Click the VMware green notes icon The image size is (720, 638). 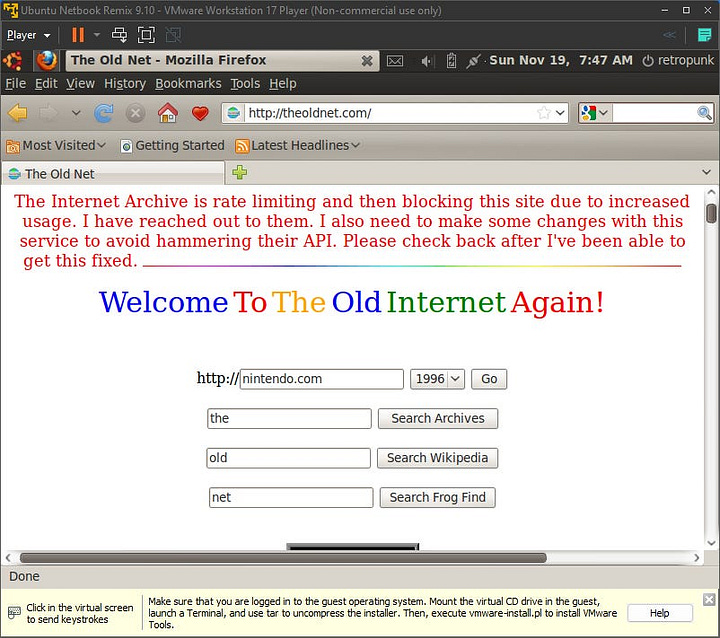704,35
